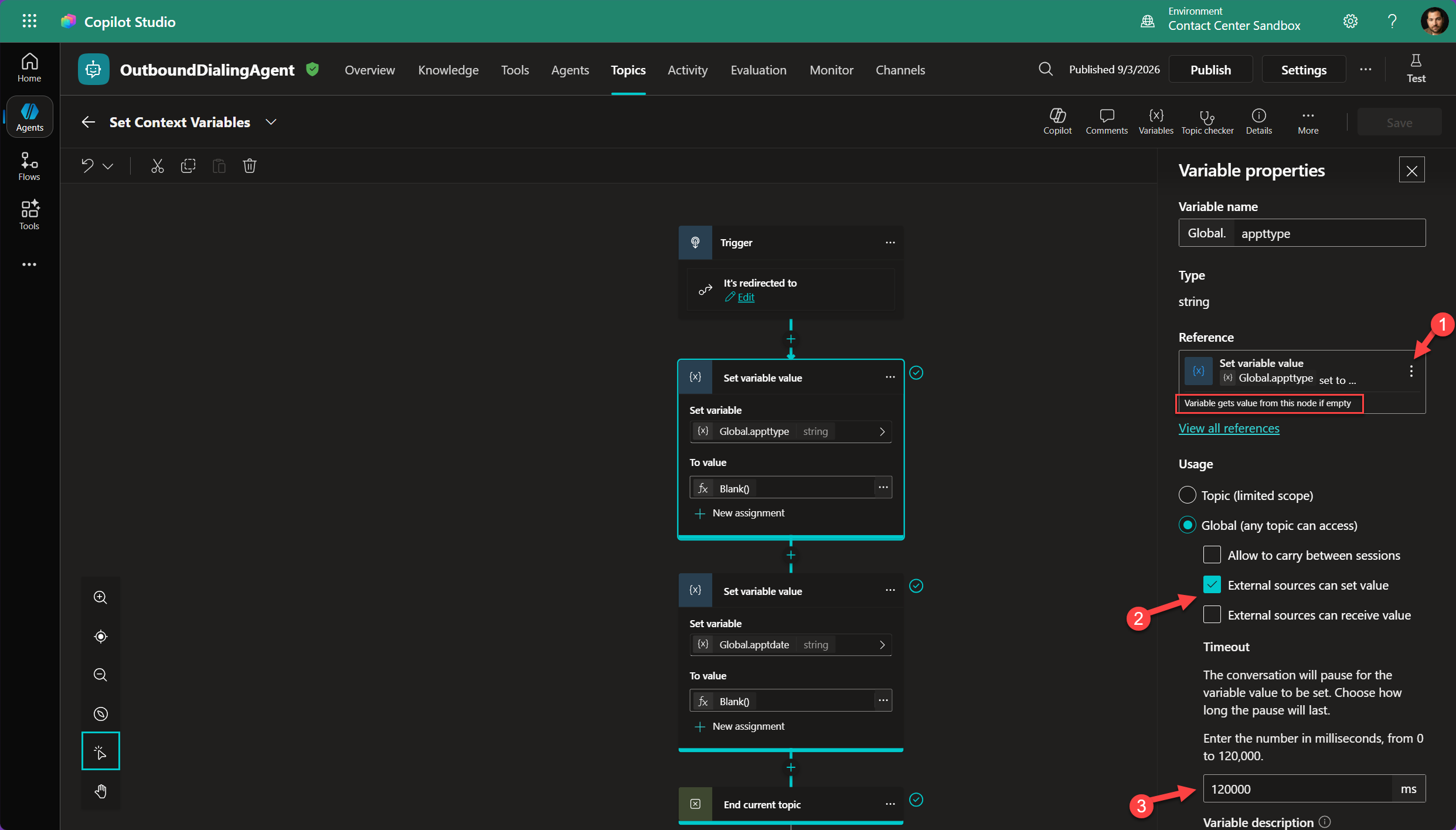Zoom out on the canvas
The image size is (1456, 830).
101,675
